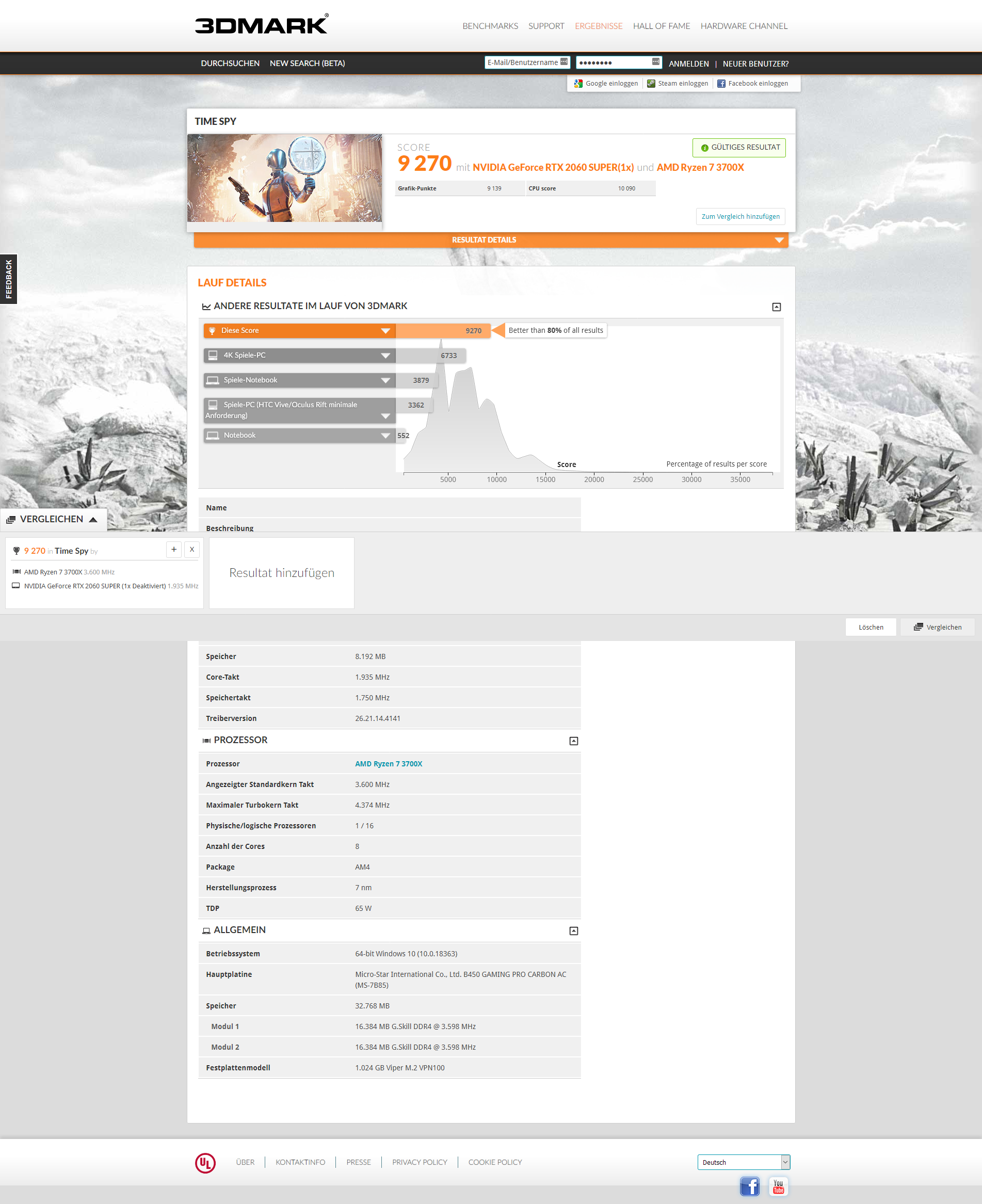This screenshot has height=1204, width=982.
Task: Click the Gültiges Resultat badge
Action: pos(739,148)
